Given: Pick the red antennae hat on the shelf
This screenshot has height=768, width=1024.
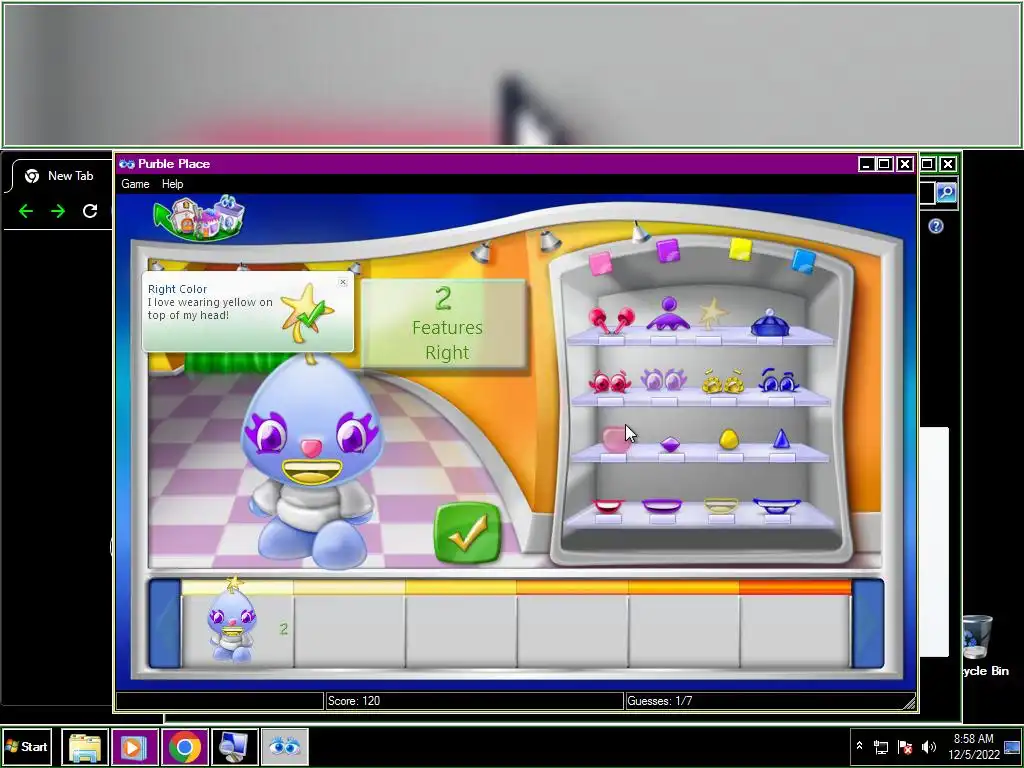Looking at the screenshot, I should (611, 320).
